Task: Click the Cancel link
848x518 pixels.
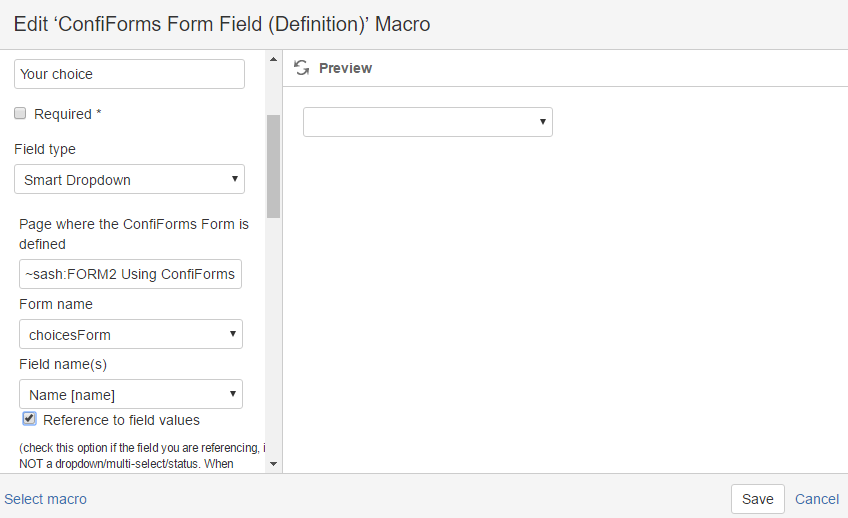Action: click(x=817, y=499)
